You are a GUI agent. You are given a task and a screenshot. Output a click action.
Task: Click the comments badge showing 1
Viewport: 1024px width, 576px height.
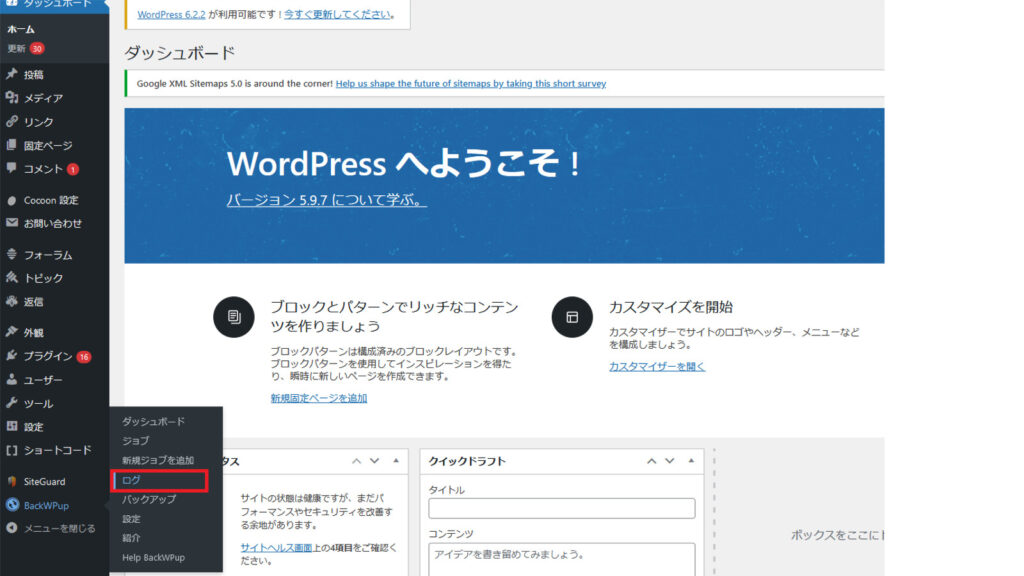72,170
